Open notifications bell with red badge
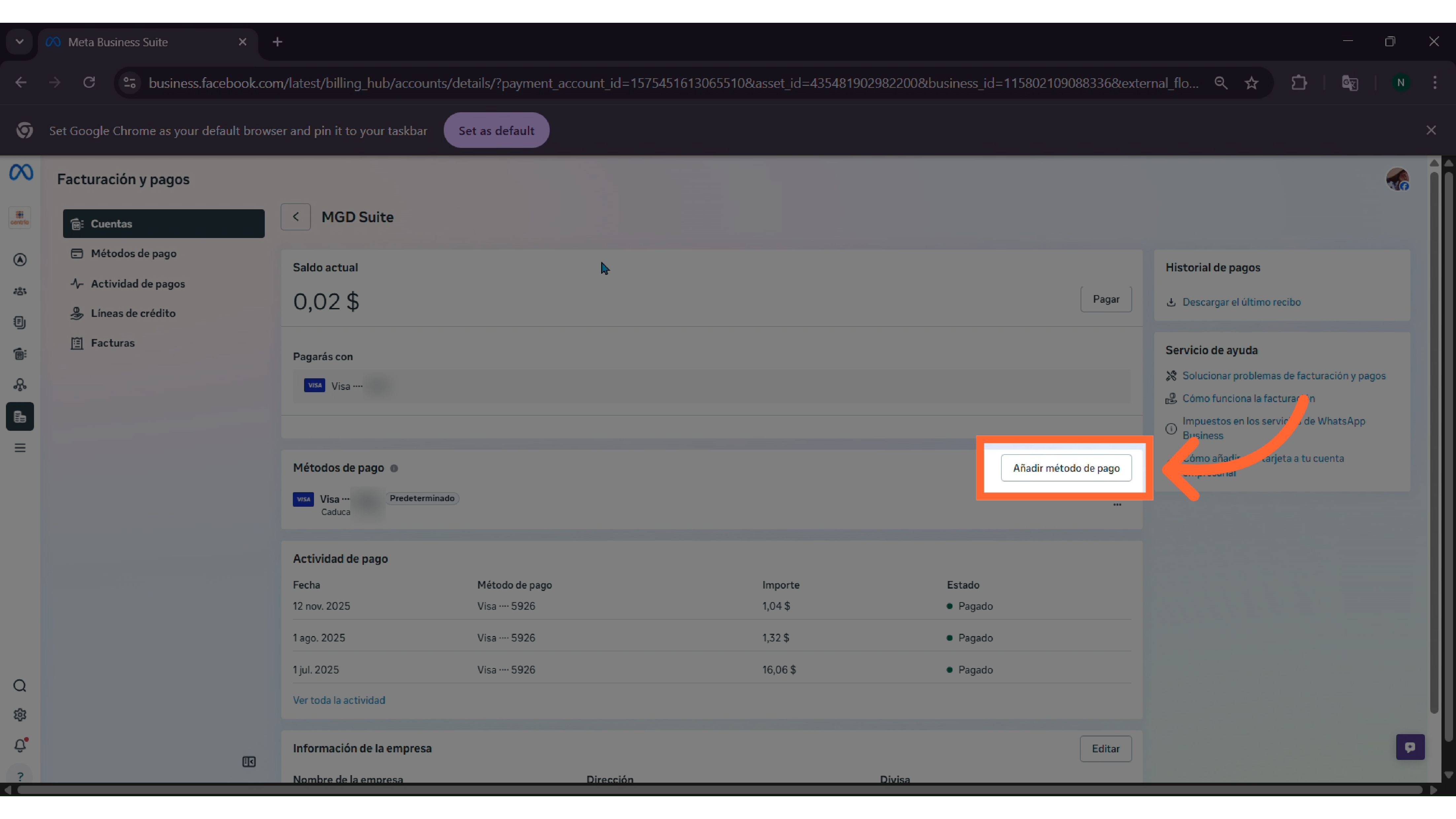Image resolution: width=1456 pixels, height=819 pixels. click(20, 745)
